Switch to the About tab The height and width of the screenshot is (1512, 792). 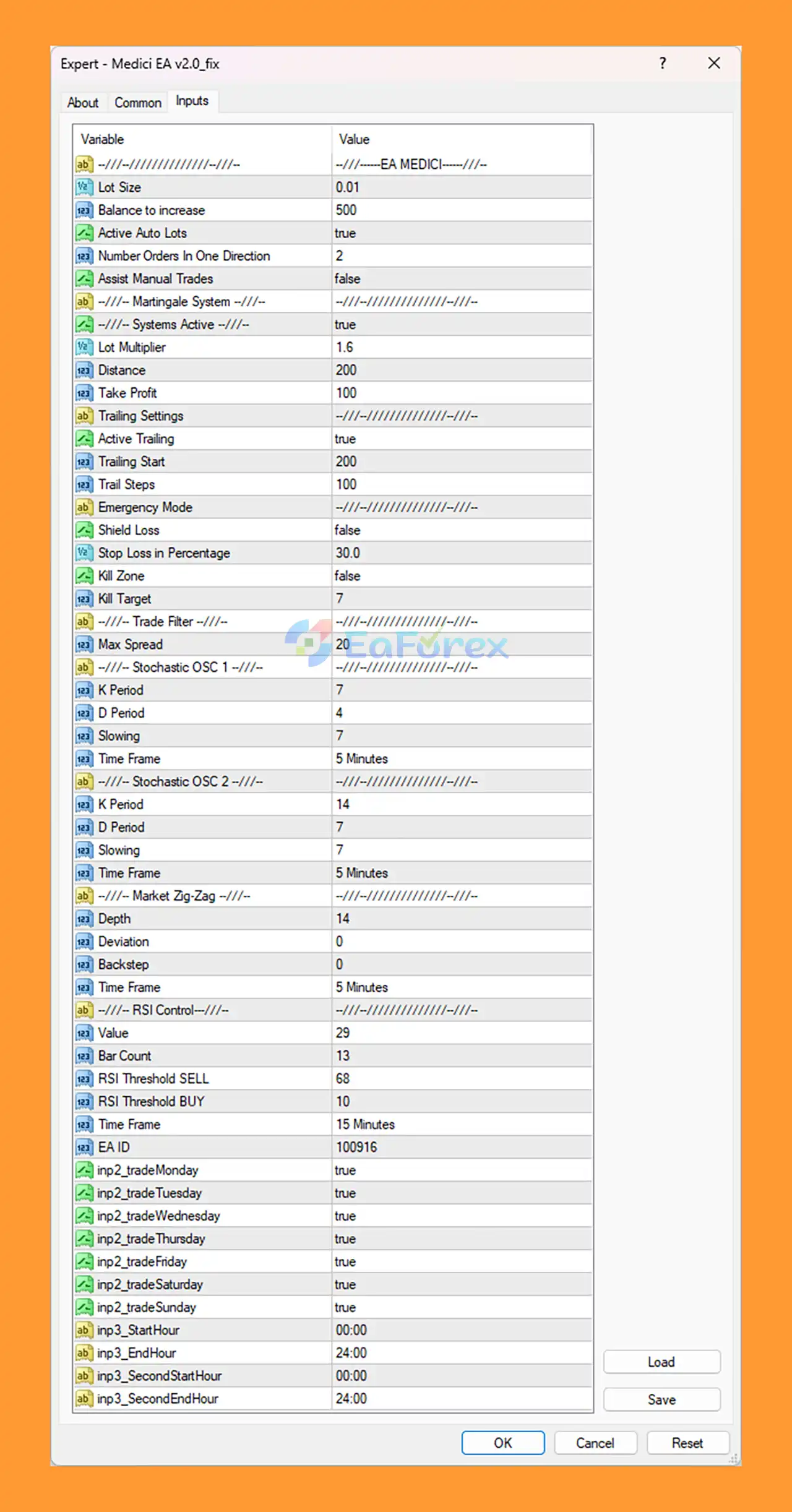click(x=83, y=103)
